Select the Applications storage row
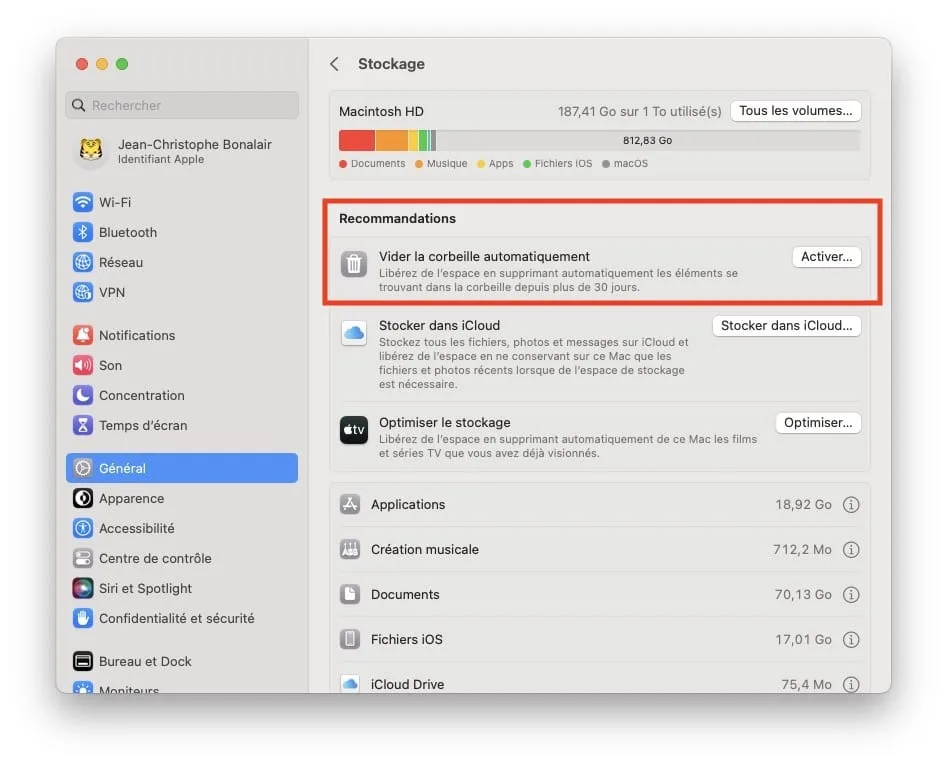 tap(599, 505)
